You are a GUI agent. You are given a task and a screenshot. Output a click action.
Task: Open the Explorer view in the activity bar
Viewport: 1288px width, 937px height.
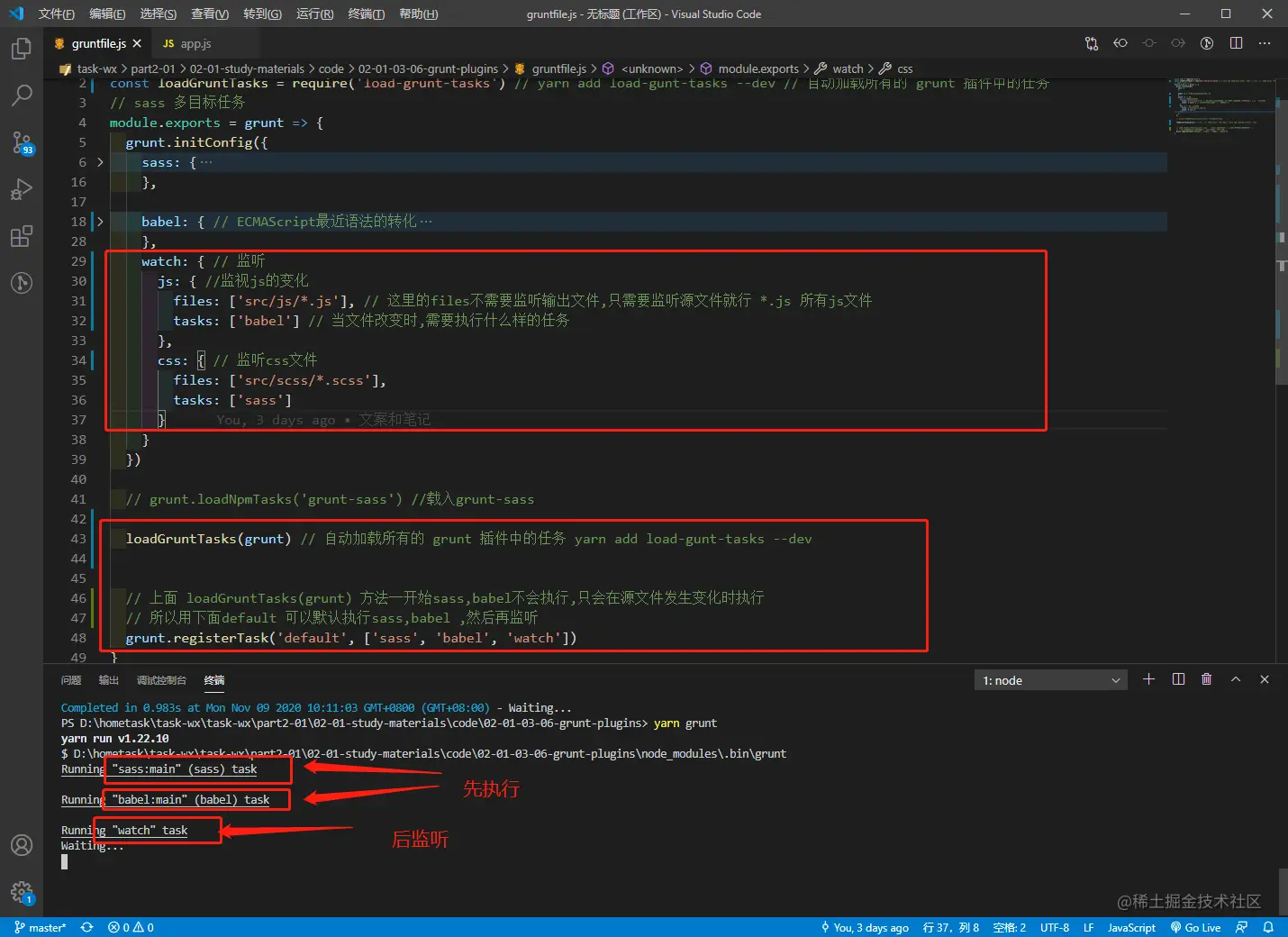pyautogui.click(x=22, y=48)
